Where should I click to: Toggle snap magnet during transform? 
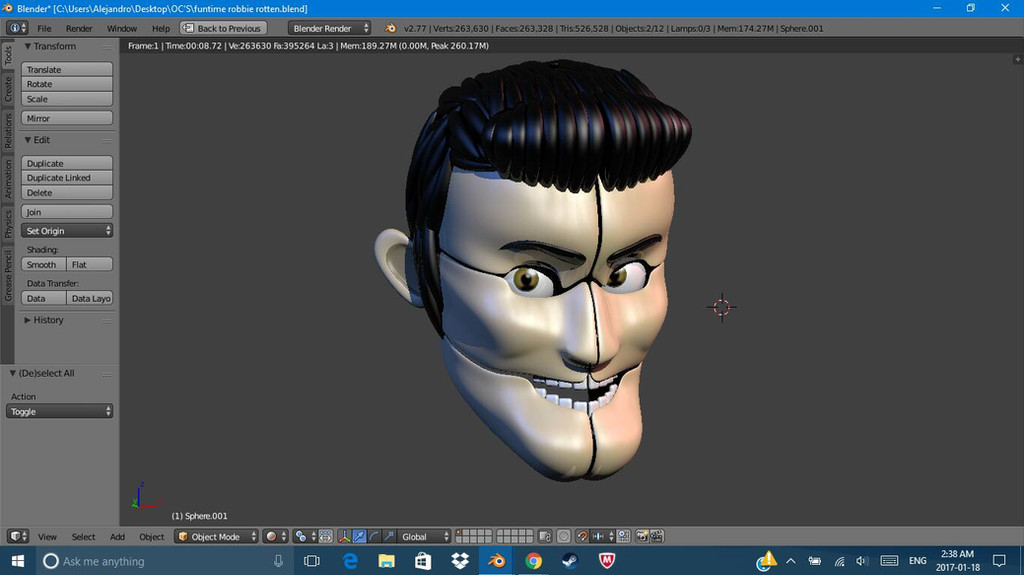pyautogui.click(x=583, y=536)
